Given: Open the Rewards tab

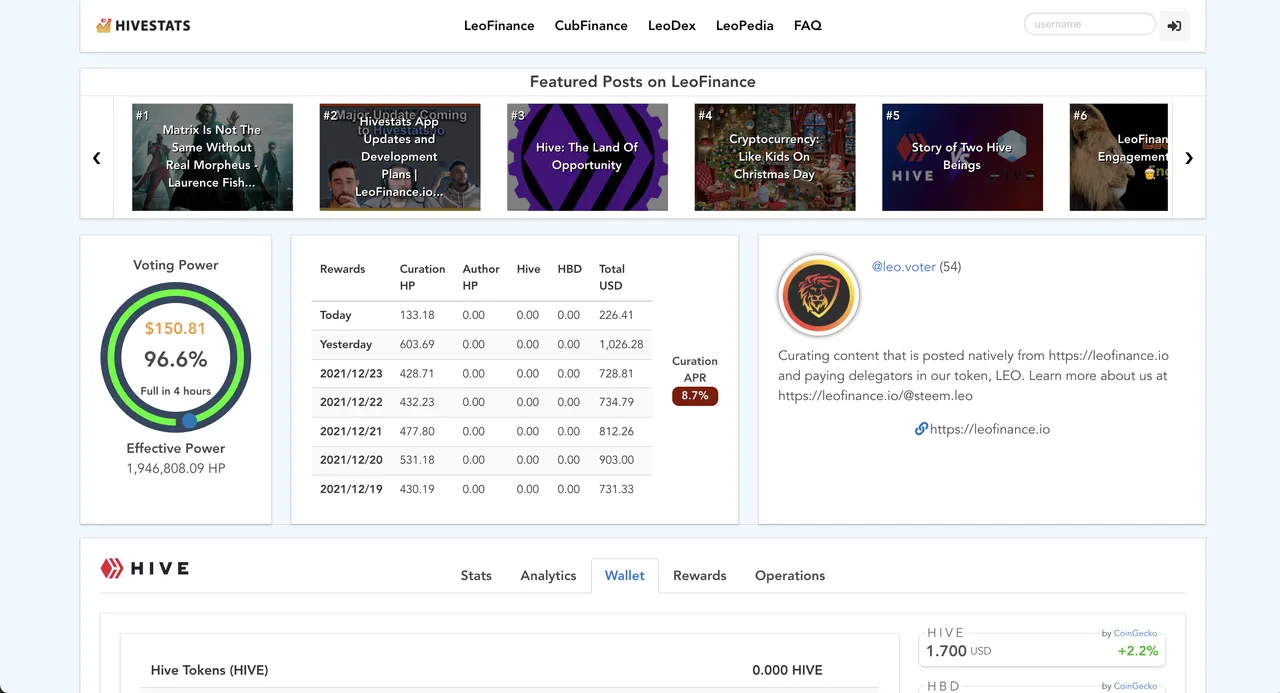Looking at the screenshot, I should pyautogui.click(x=700, y=576).
